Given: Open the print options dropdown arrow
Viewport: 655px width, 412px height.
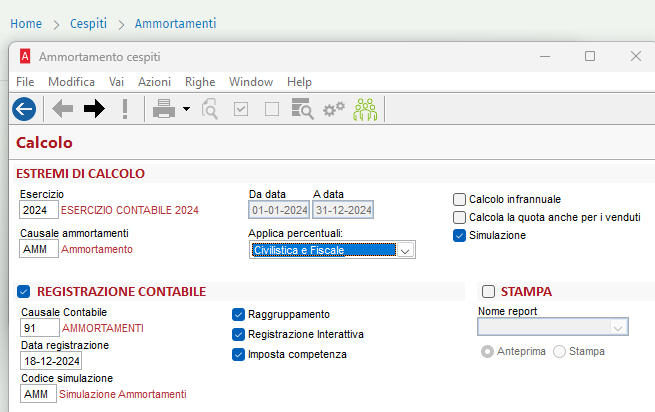Looking at the screenshot, I should [x=186, y=109].
